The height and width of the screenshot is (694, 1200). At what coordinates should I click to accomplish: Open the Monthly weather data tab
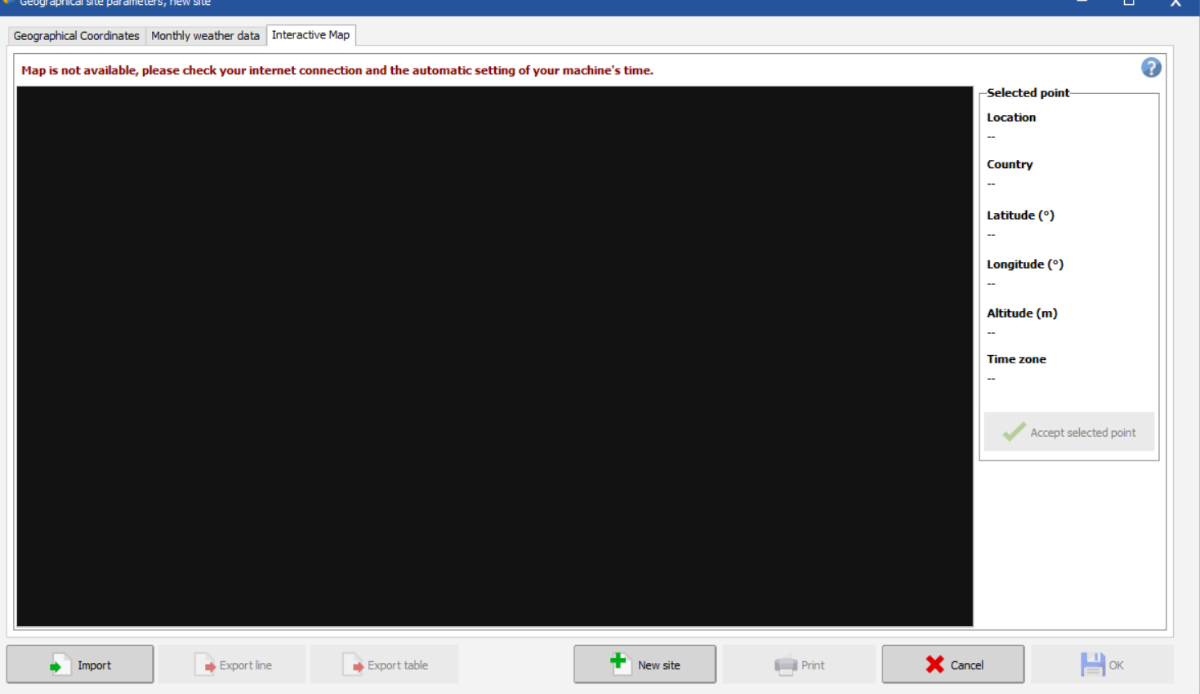pyautogui.click(x=205, y=36)
